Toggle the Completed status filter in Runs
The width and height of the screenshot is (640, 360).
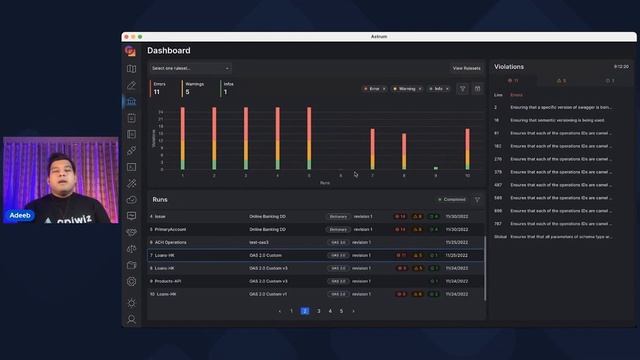451,200
